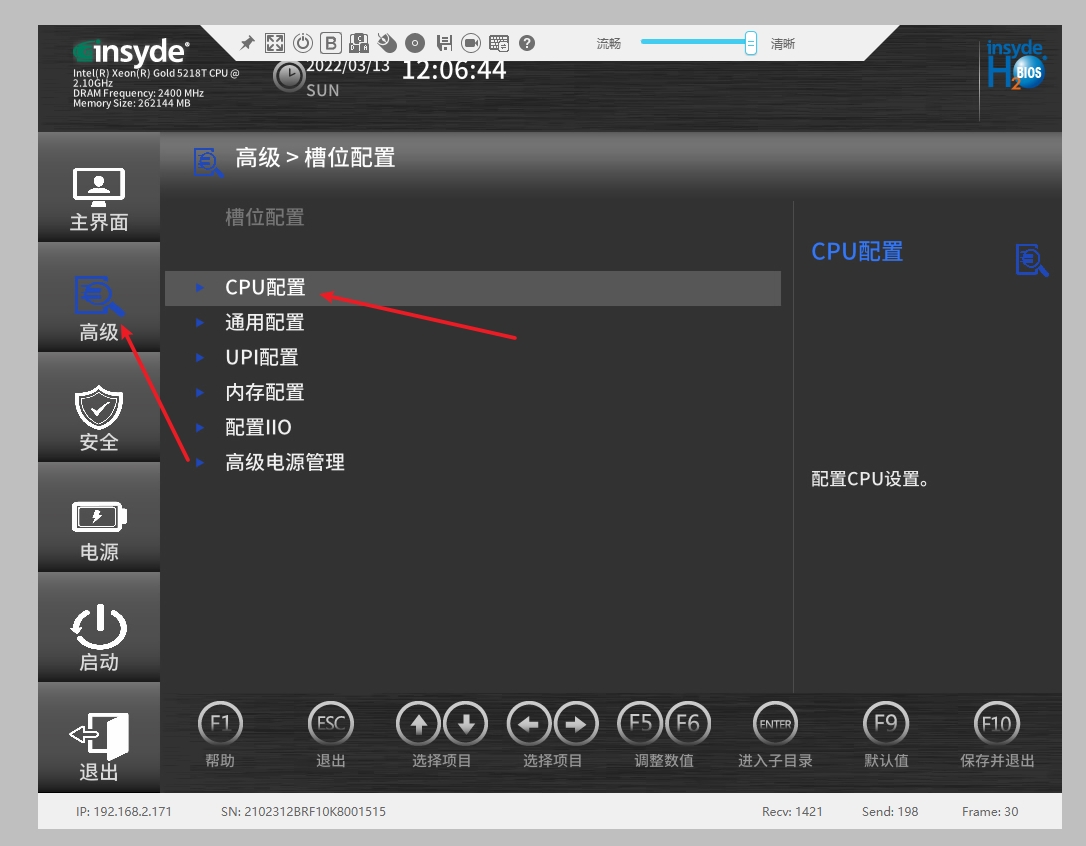Click the pin icon in the KVM toolbar
This screenshot has width=1086, height=846.
point(248,43)
